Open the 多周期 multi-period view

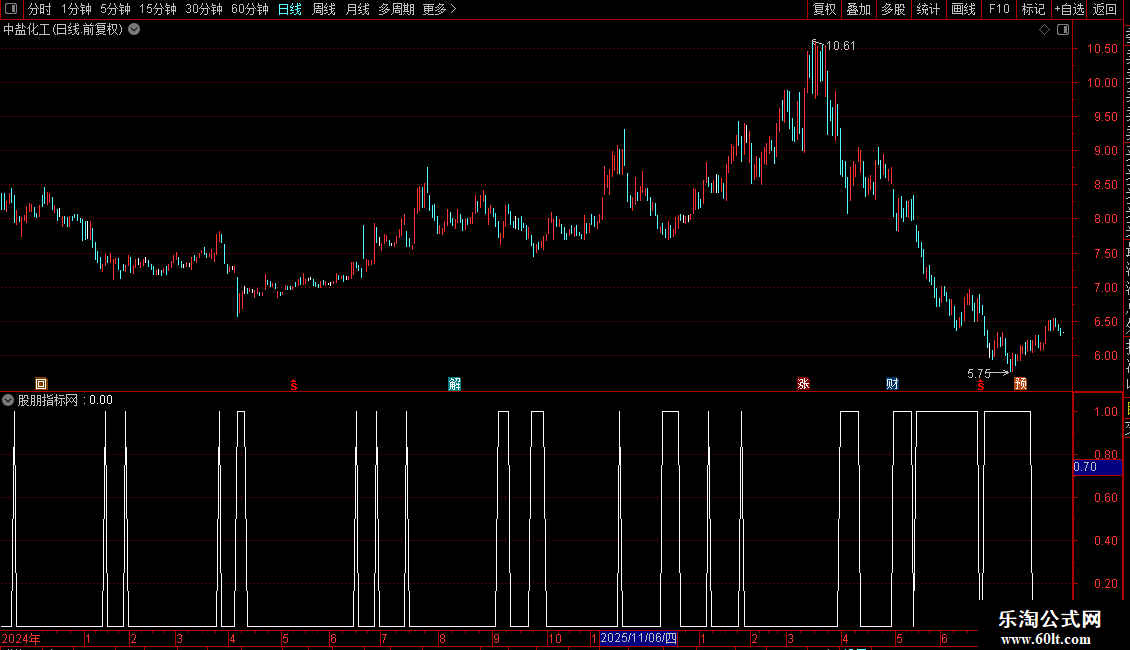pyautogui.click(x=396, y=9)
